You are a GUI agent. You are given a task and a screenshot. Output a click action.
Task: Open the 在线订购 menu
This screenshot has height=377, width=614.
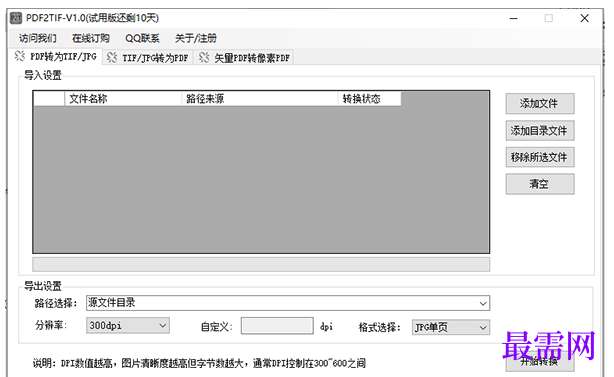click(x=90, y=38)
